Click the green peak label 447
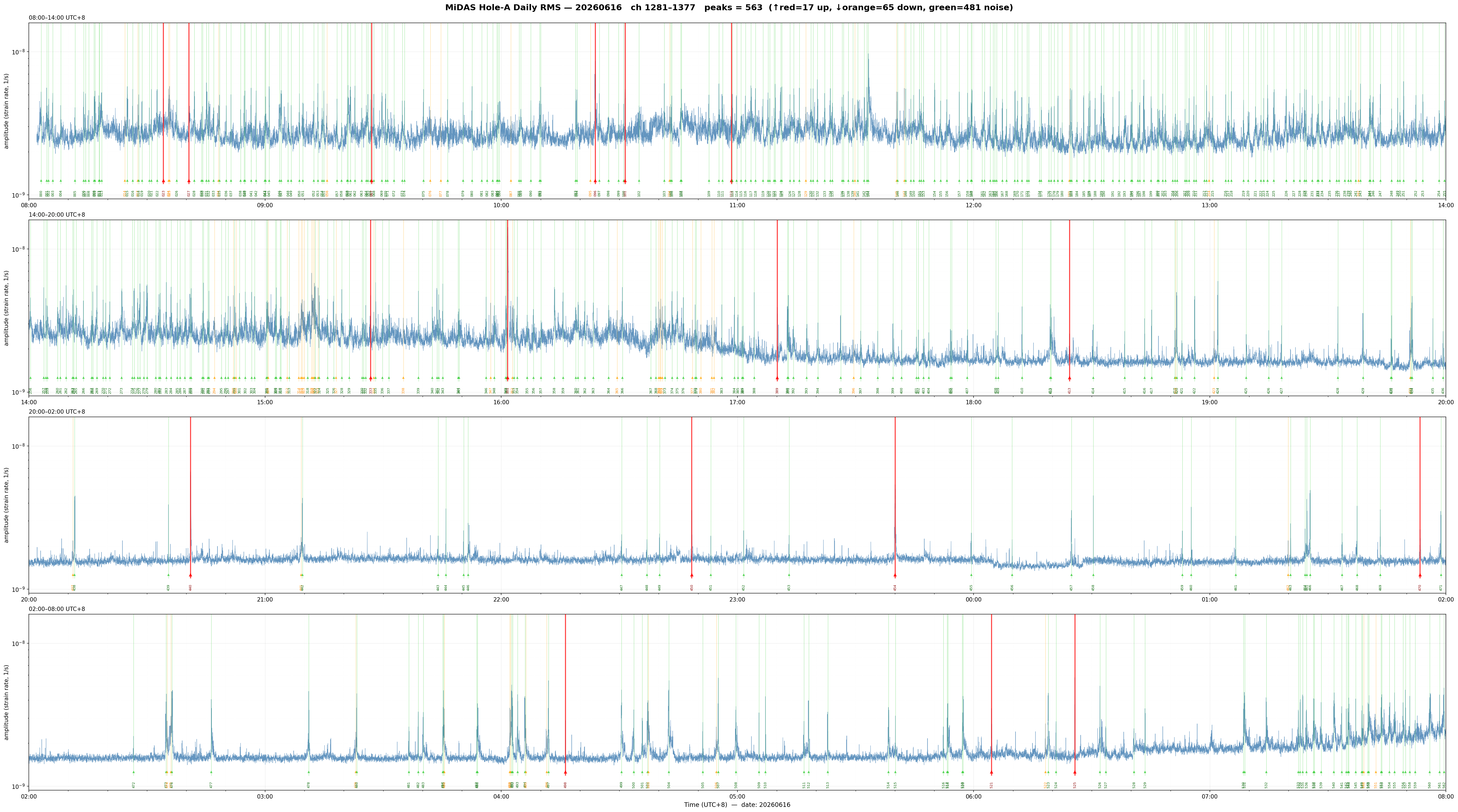The image size is (1458, 812). pos(621,588)
